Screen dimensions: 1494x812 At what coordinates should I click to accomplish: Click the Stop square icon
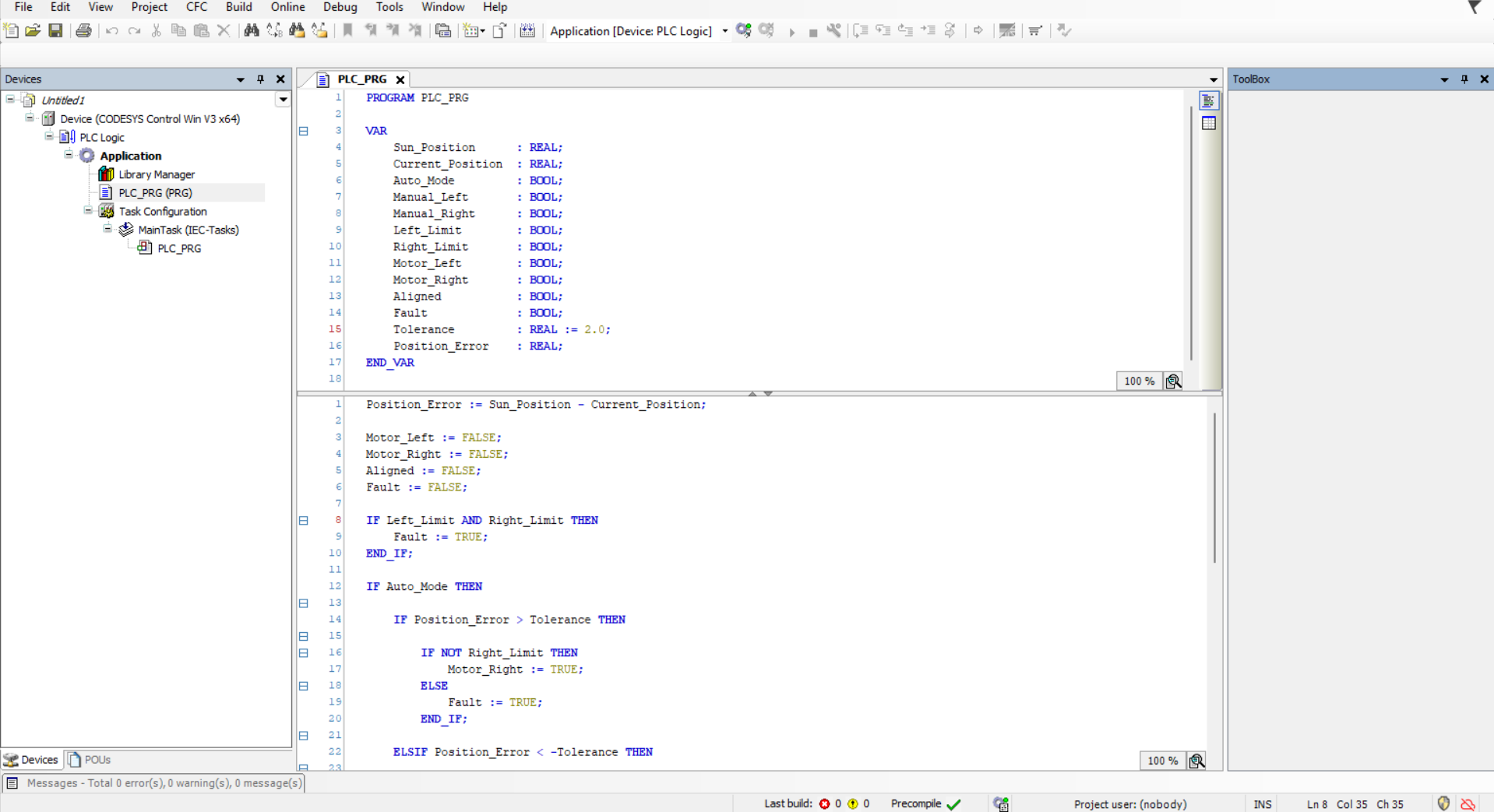pyautogui.click(x=812, y=33)
